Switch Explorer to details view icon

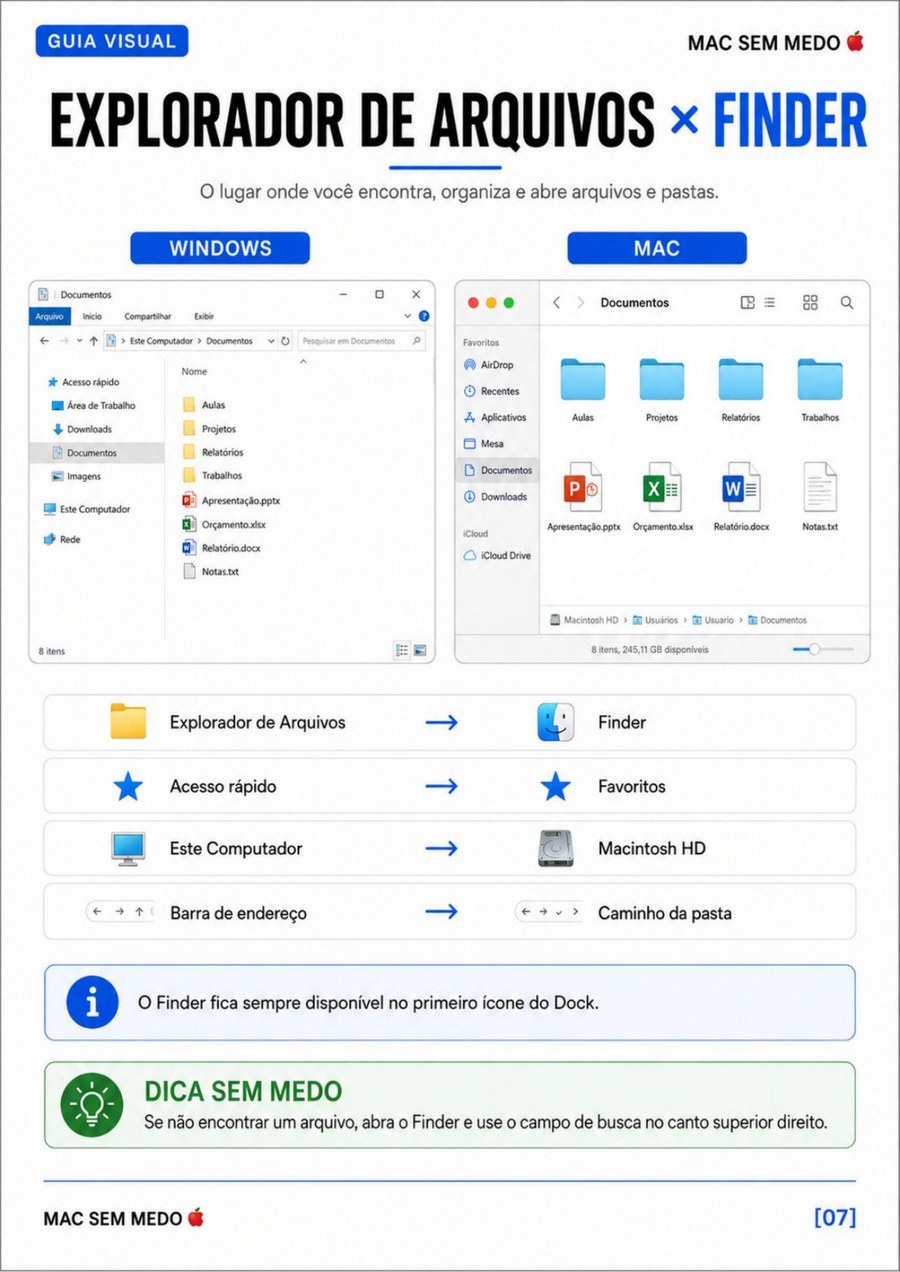[x=402, y=650]
